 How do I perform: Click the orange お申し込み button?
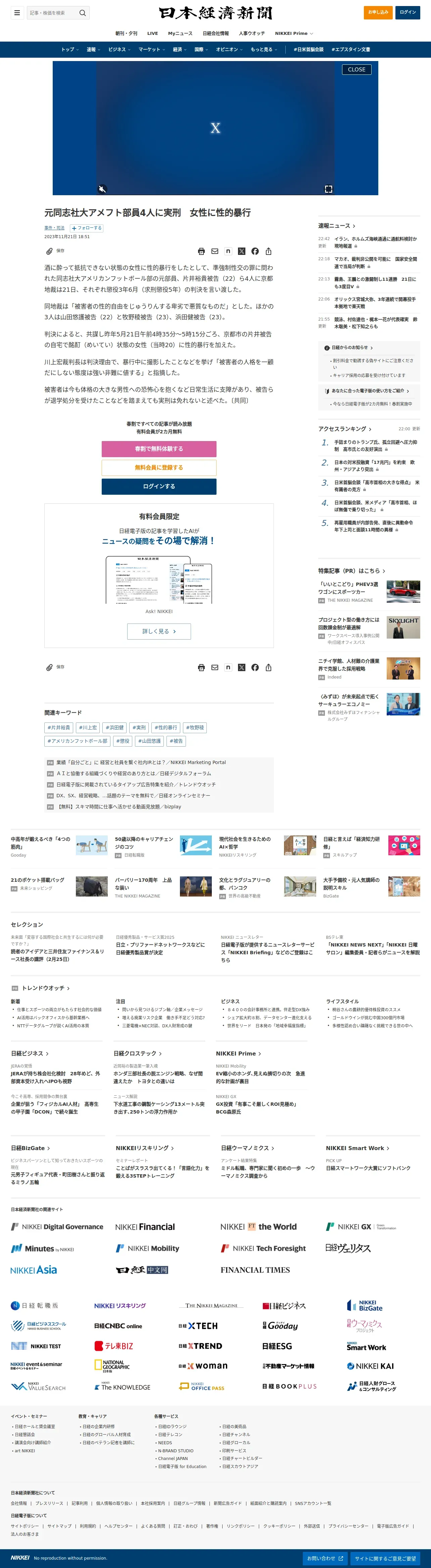[x=378, y=12]
